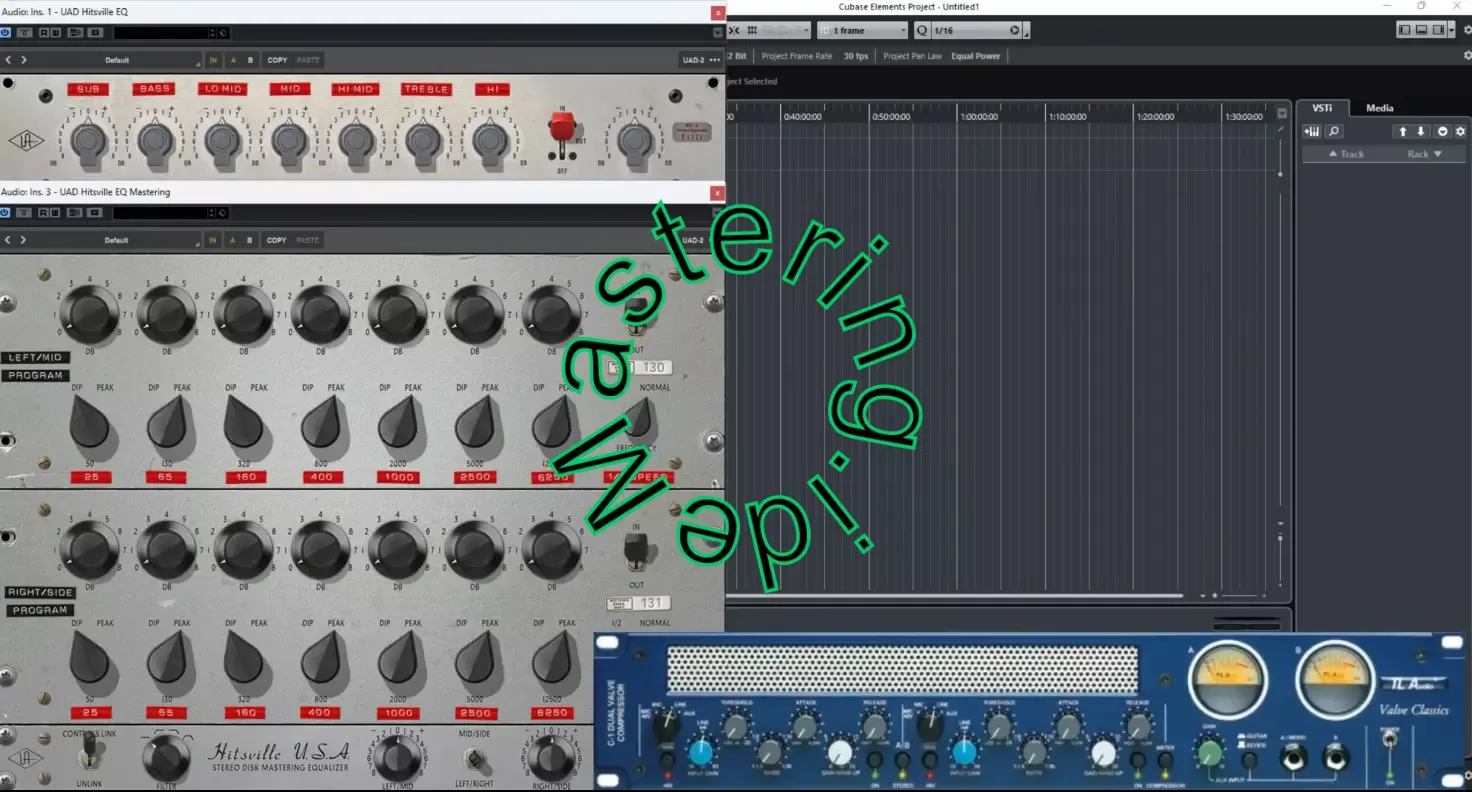Go to previous preset in Mastering EQ plugin
This screenshot has height=792, width=1472.
click(8, 240)
